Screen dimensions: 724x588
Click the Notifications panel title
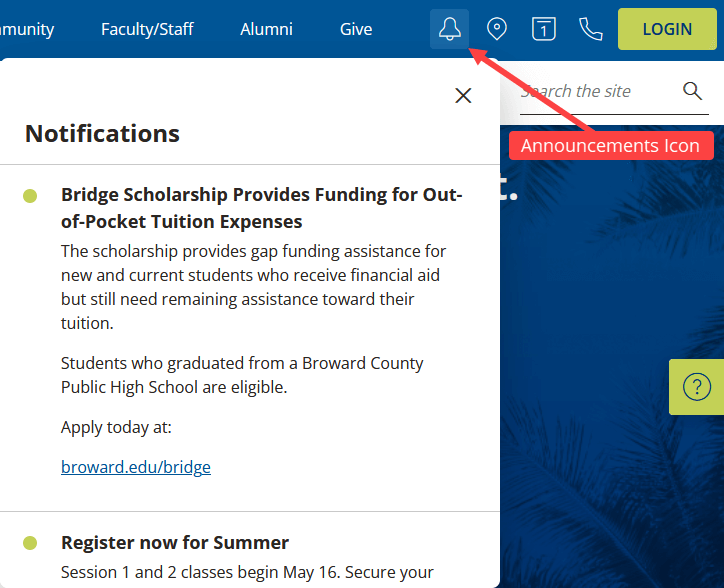click(x=102, y=133)
